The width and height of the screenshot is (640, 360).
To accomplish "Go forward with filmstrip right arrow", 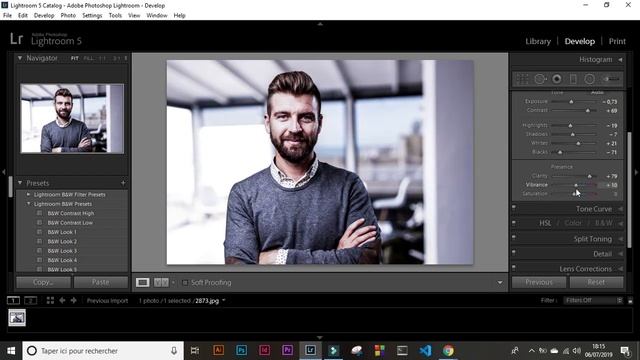I will [73, 301].
